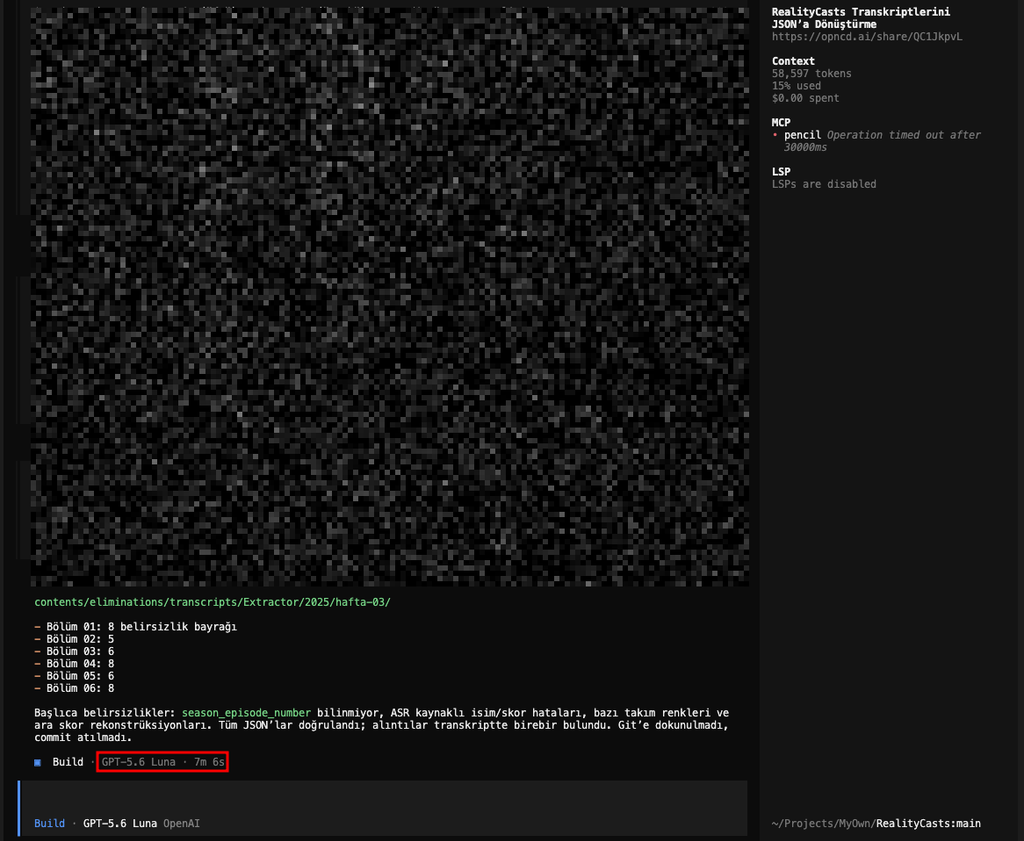Viewport: 1024px width, 841px height.
Task: Click OpenAI provider label in footer
Action: click(182, 823)
